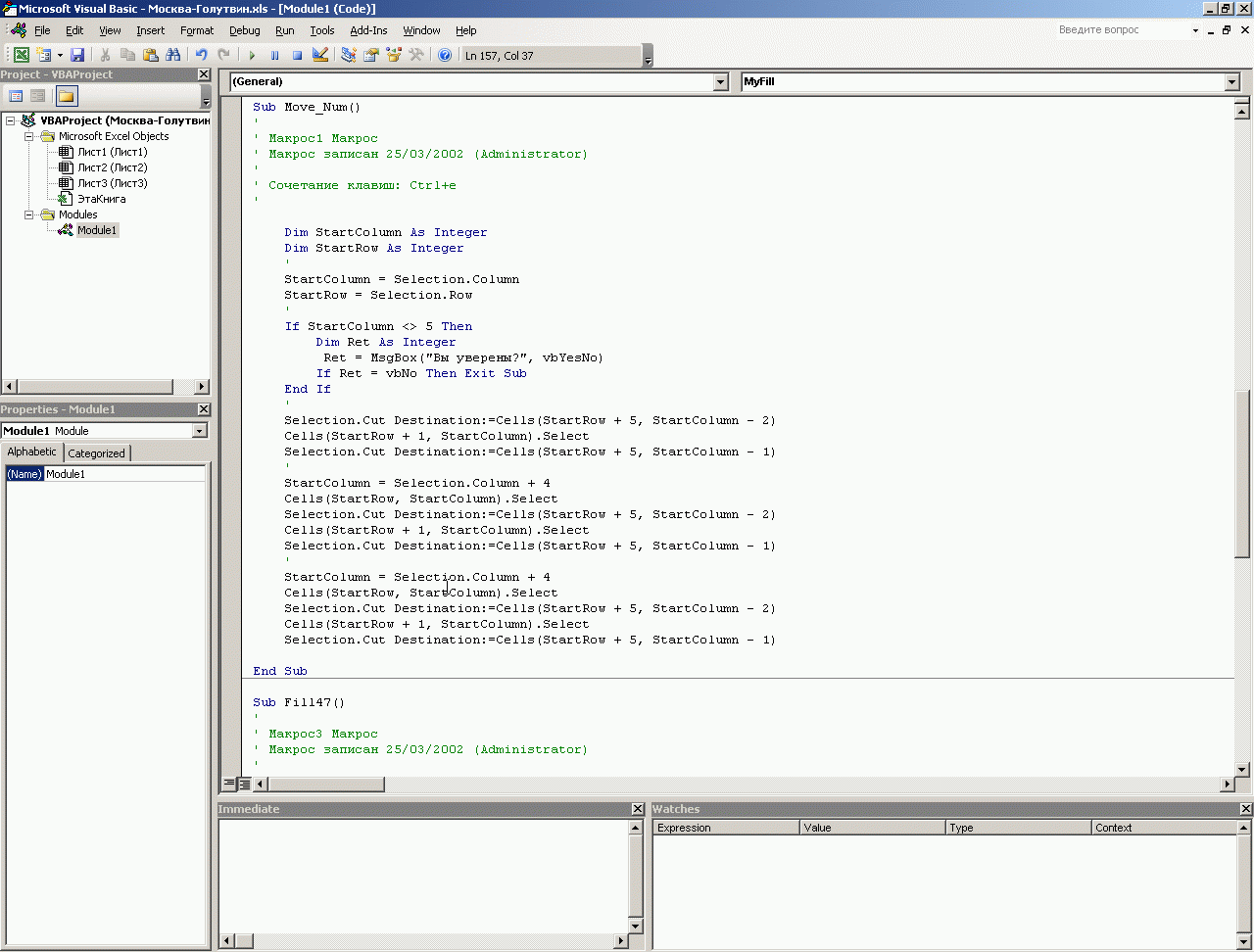Click the code window horizontal scrollbar thumb

pyautogui.click(x=326, y=784)
